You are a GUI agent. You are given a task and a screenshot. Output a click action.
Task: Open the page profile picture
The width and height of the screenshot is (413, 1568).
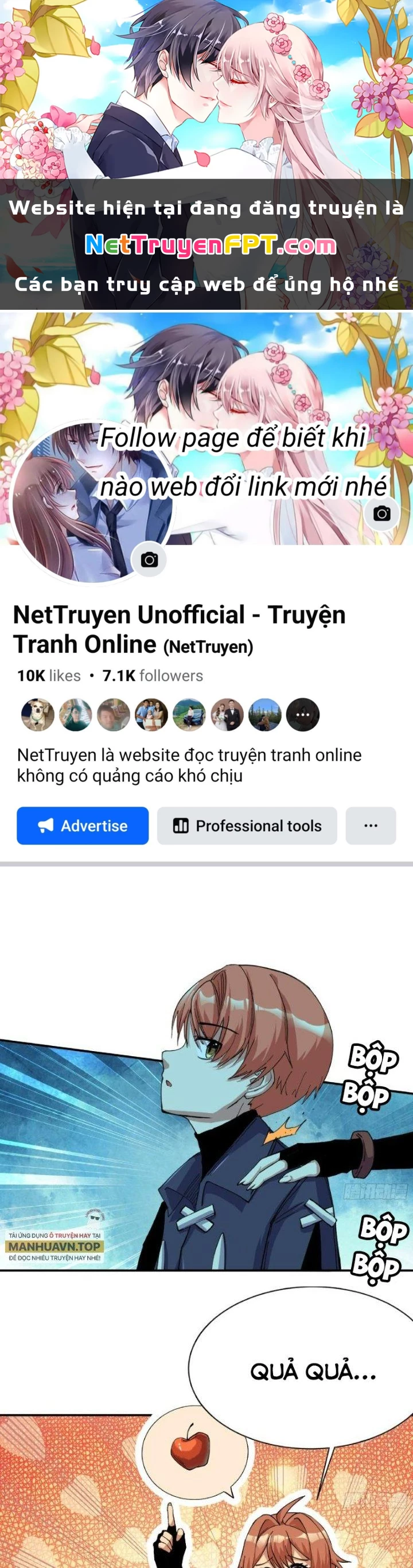pyautogui.click(x=91, y=502)
